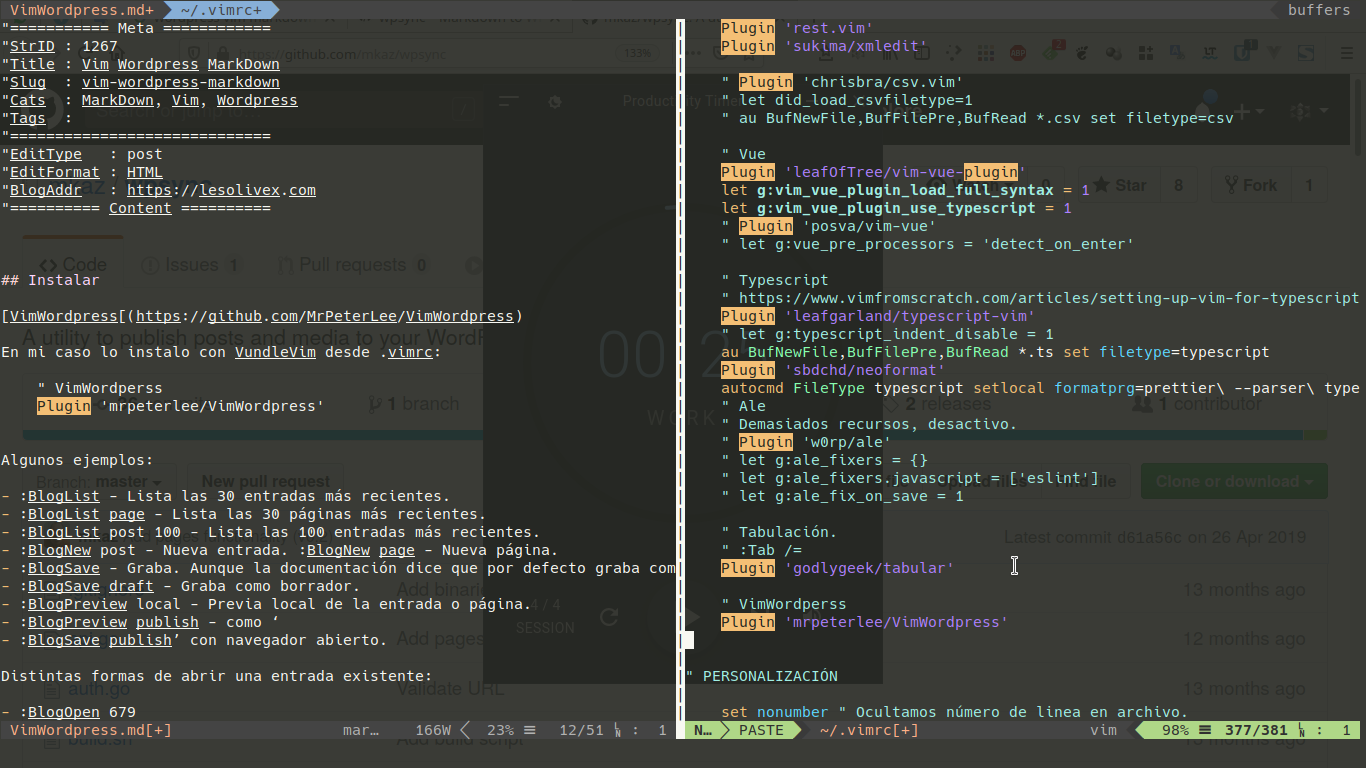Click the vim filetype label in the status line
1366x768 pixels.
1103,730
